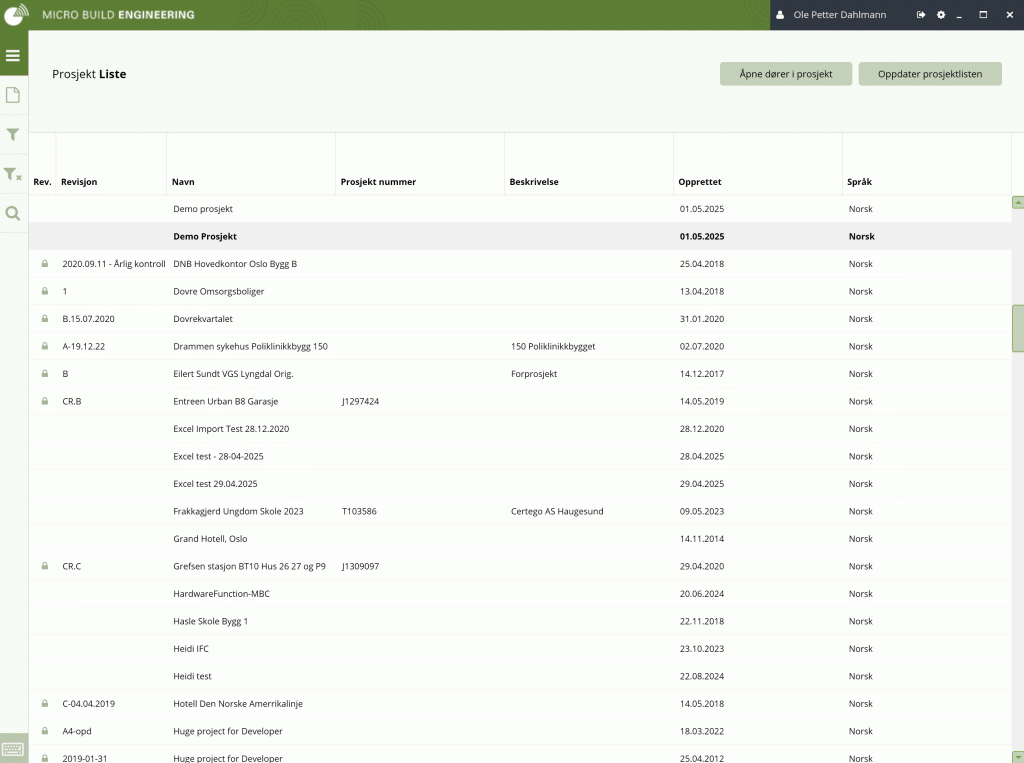Select Excel test 29.04.2025 project
1024x763 pixels.
pos(520,483)
